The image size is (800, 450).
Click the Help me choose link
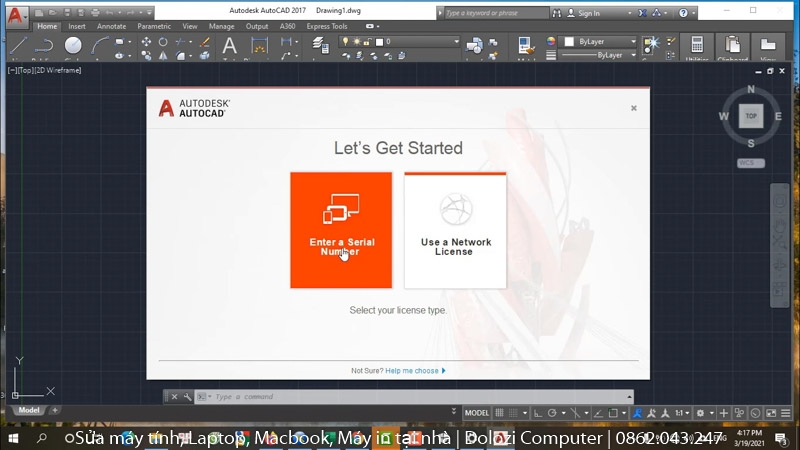(x=414, y=371)
